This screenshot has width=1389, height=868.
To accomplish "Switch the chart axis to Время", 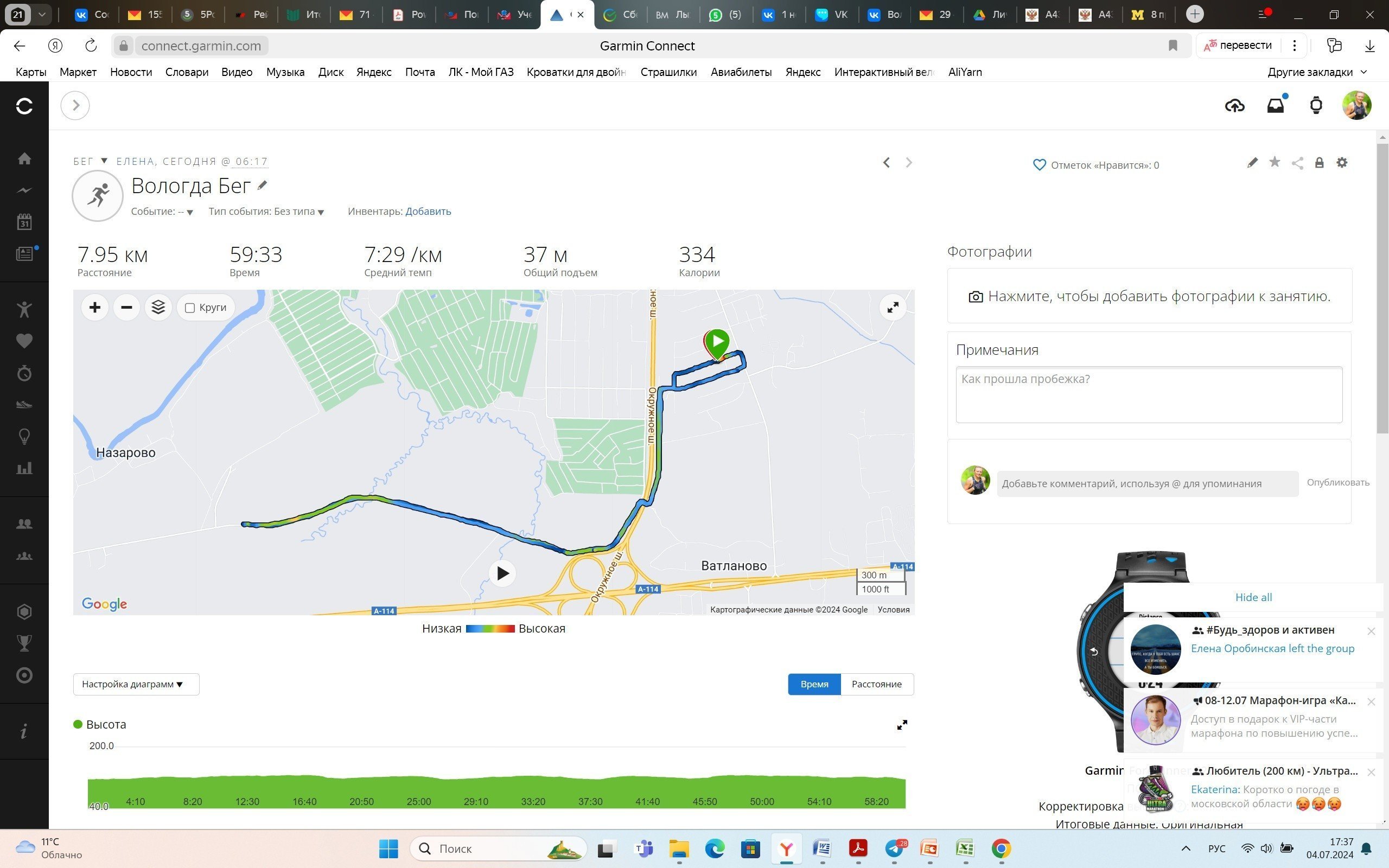I will 814,684.
